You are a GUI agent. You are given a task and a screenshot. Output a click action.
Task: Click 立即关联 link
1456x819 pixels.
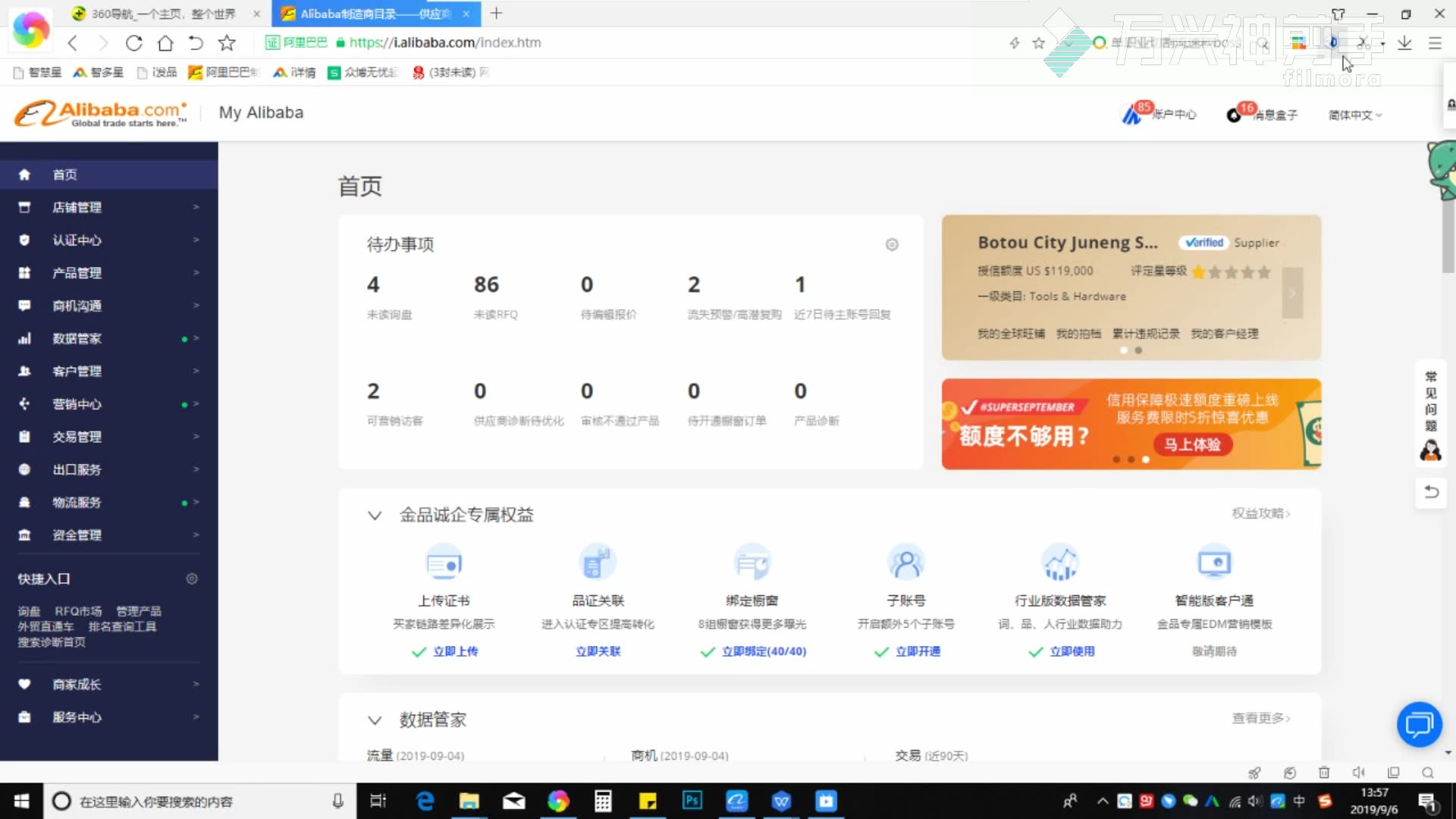point(598,651)
